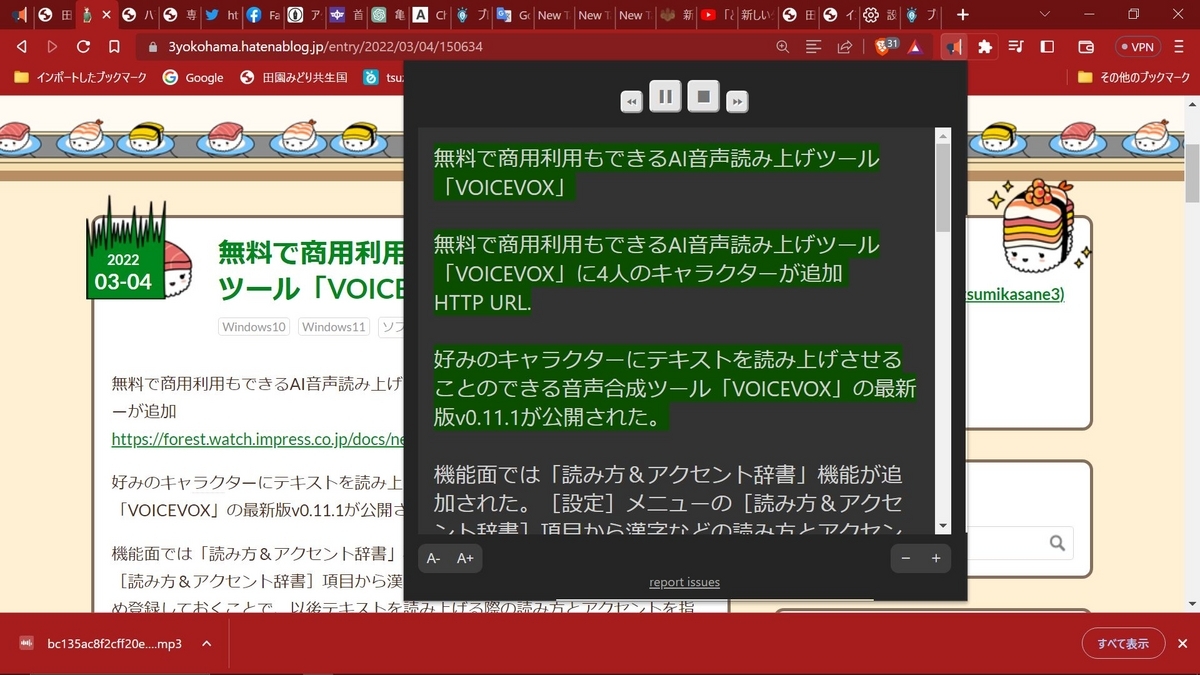The height and width of the screenshot is (675, 1200).
Task: Click the reader popup scroll-down arrow
Action: click(x=943, y=526)
